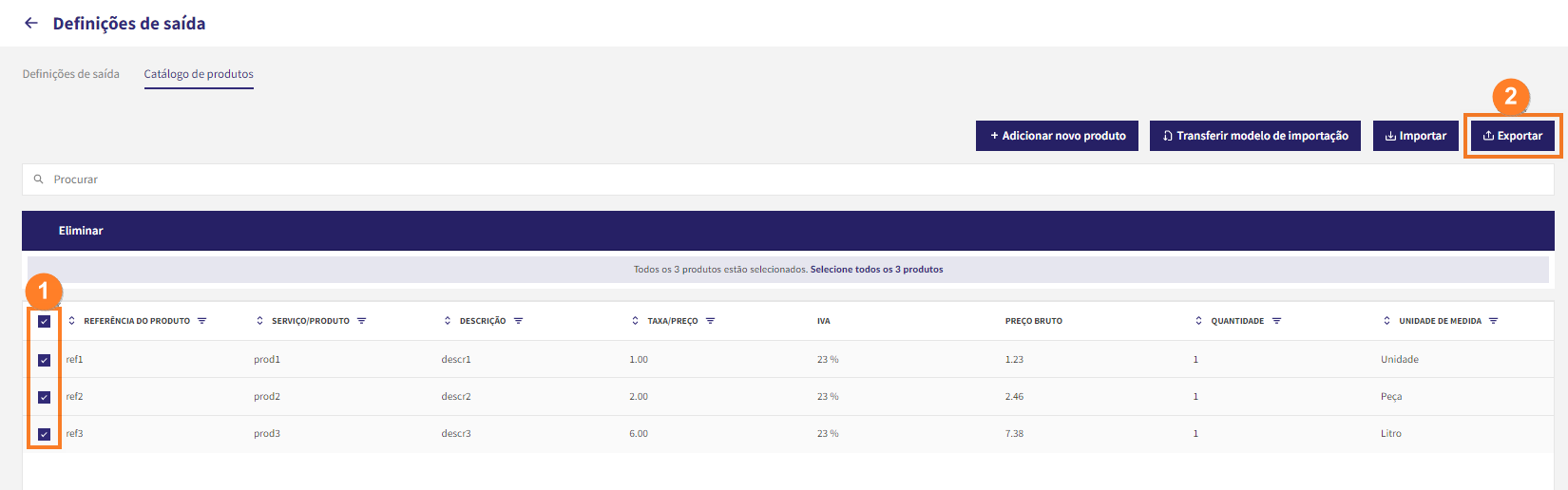
Task: Click the Litro measure cell
Action: 1391,434
